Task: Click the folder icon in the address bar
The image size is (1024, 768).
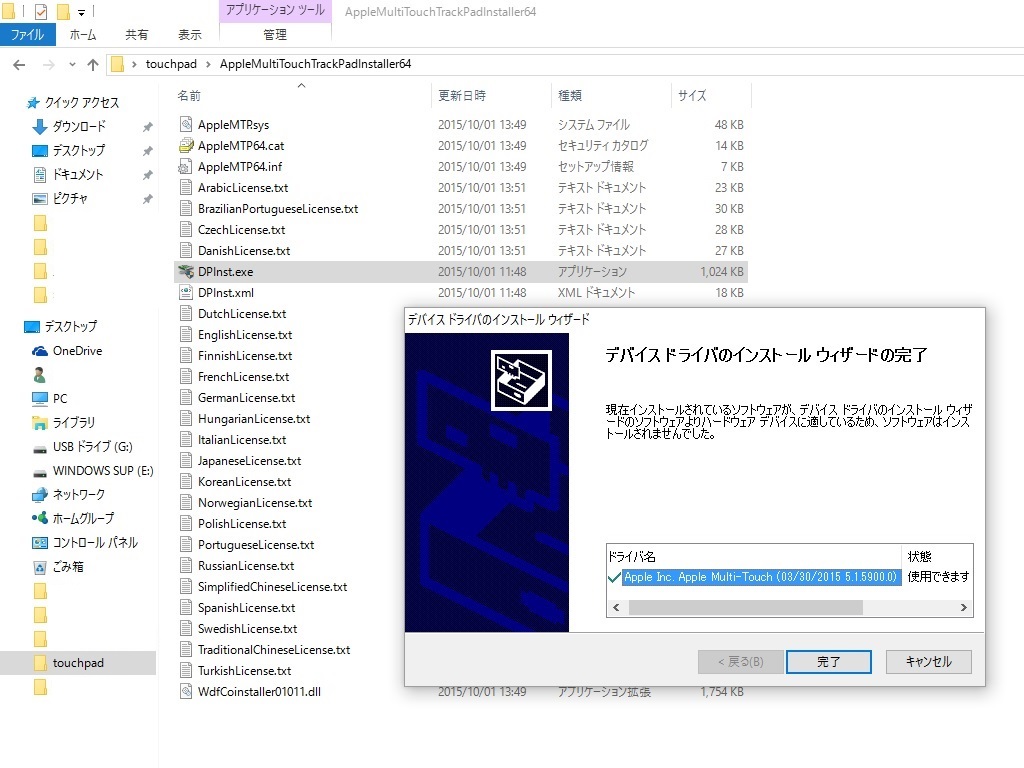Action: [x=118, y=64]
